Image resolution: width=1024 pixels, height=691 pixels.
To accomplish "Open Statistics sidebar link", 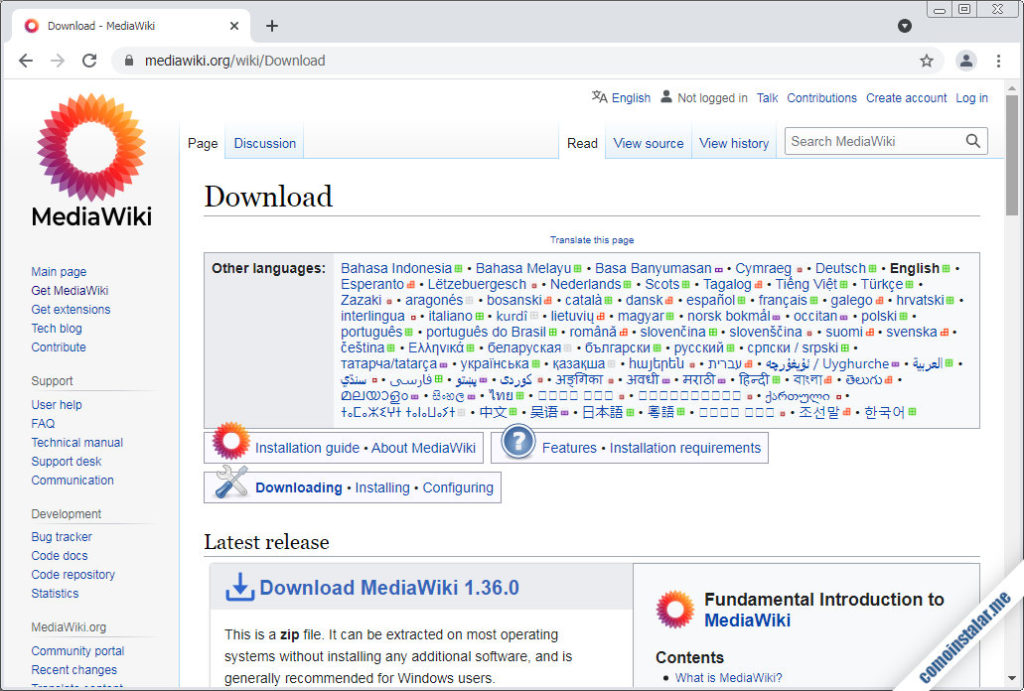I will pyautogui.click(x=55, y=594).
